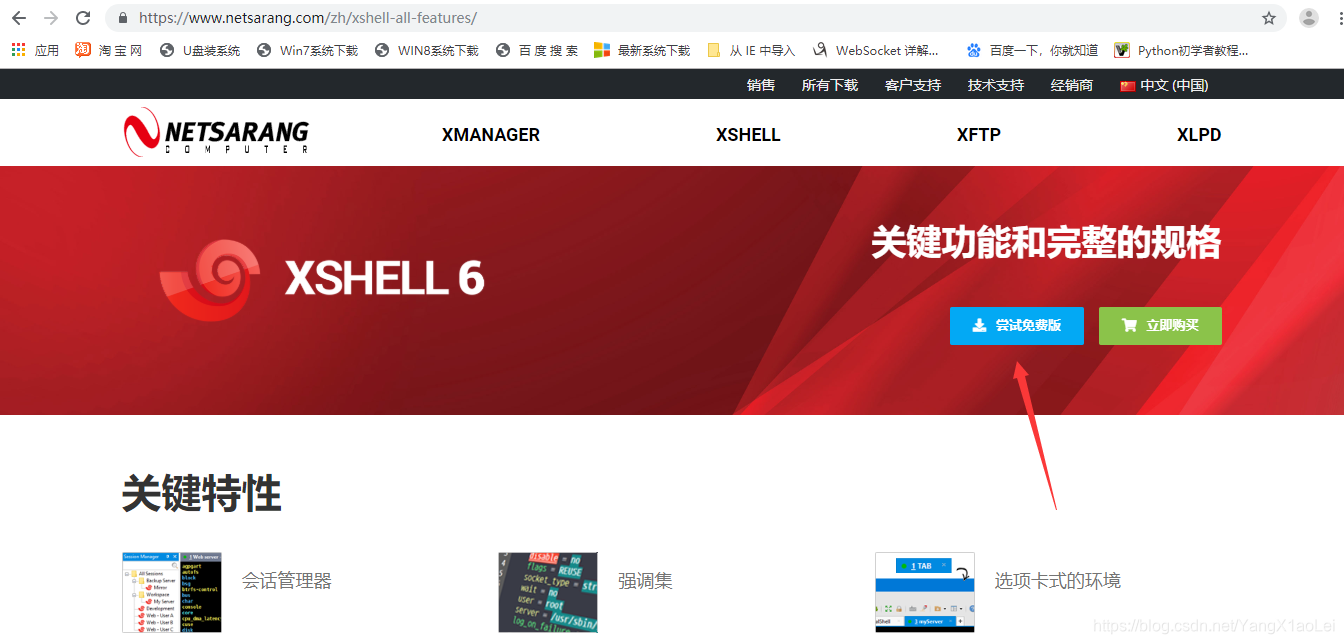1344x644 pixels.
Task: Open the 淘宝网 bookmark
Action: click(x=109, y=50)
